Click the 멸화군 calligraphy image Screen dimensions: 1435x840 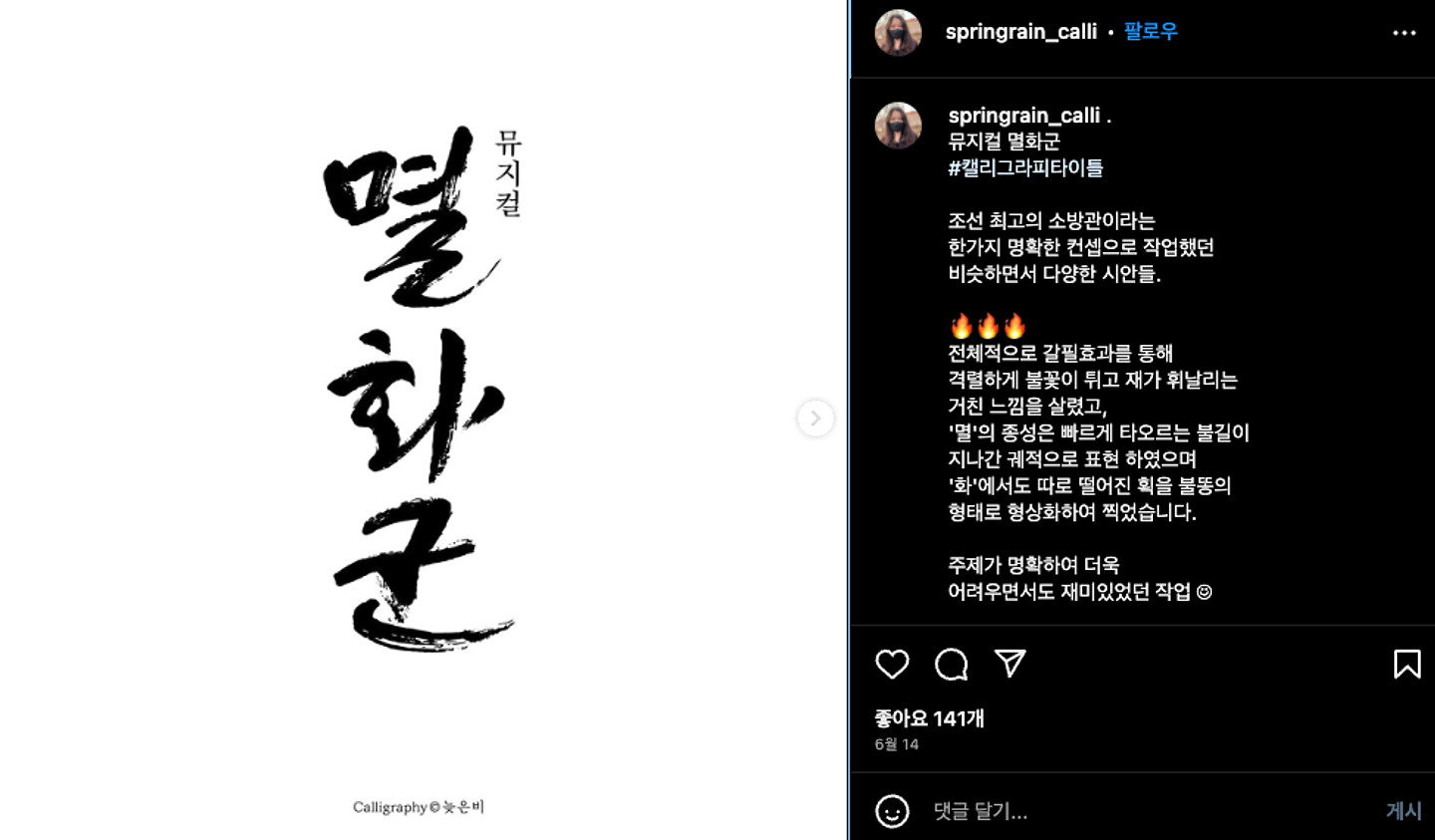[421, 389]
